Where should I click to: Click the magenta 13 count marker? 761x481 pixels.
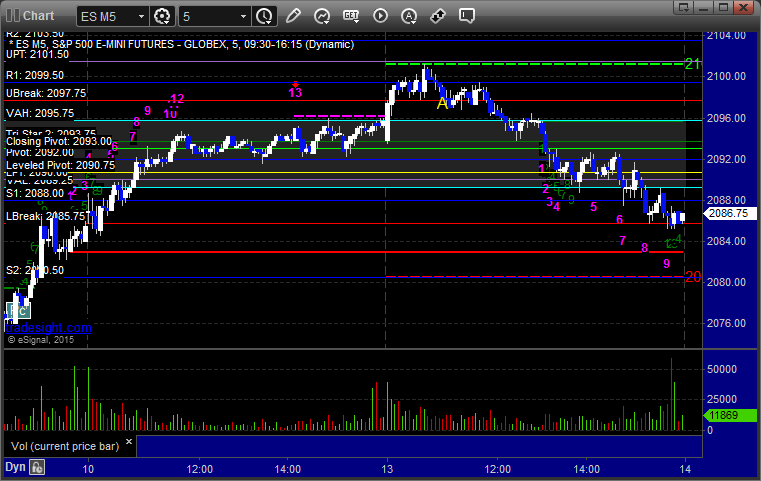(295, 92)
